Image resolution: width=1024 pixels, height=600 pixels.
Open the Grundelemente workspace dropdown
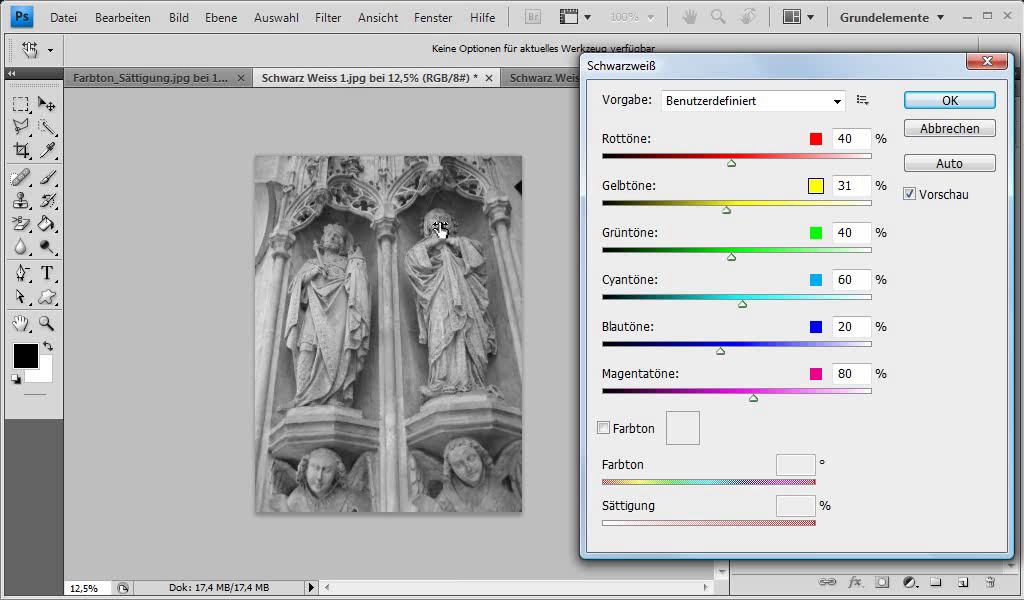[x=892, y=18]
